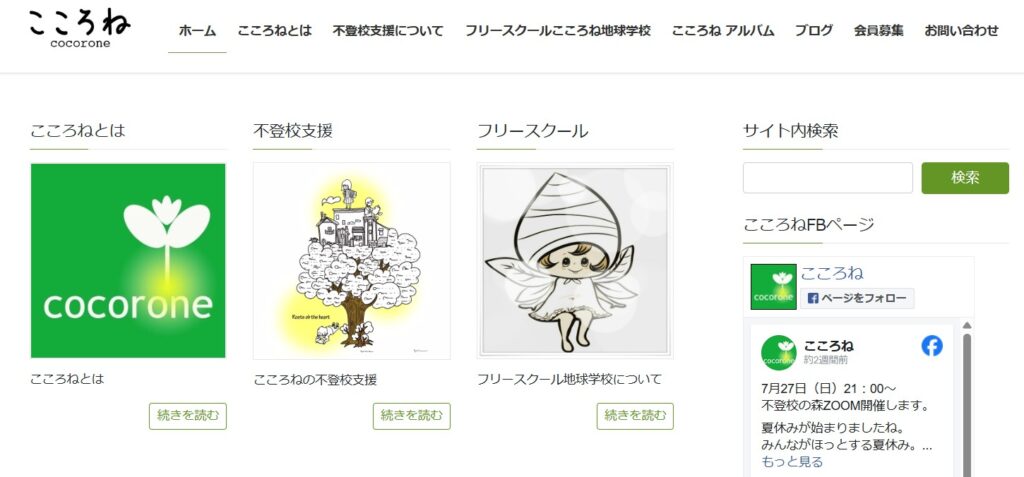Click the Facebook feed vertical scrollbar
Image resolution: width=1024 pixels, height=477 pixels.
[x=967, y=405]
